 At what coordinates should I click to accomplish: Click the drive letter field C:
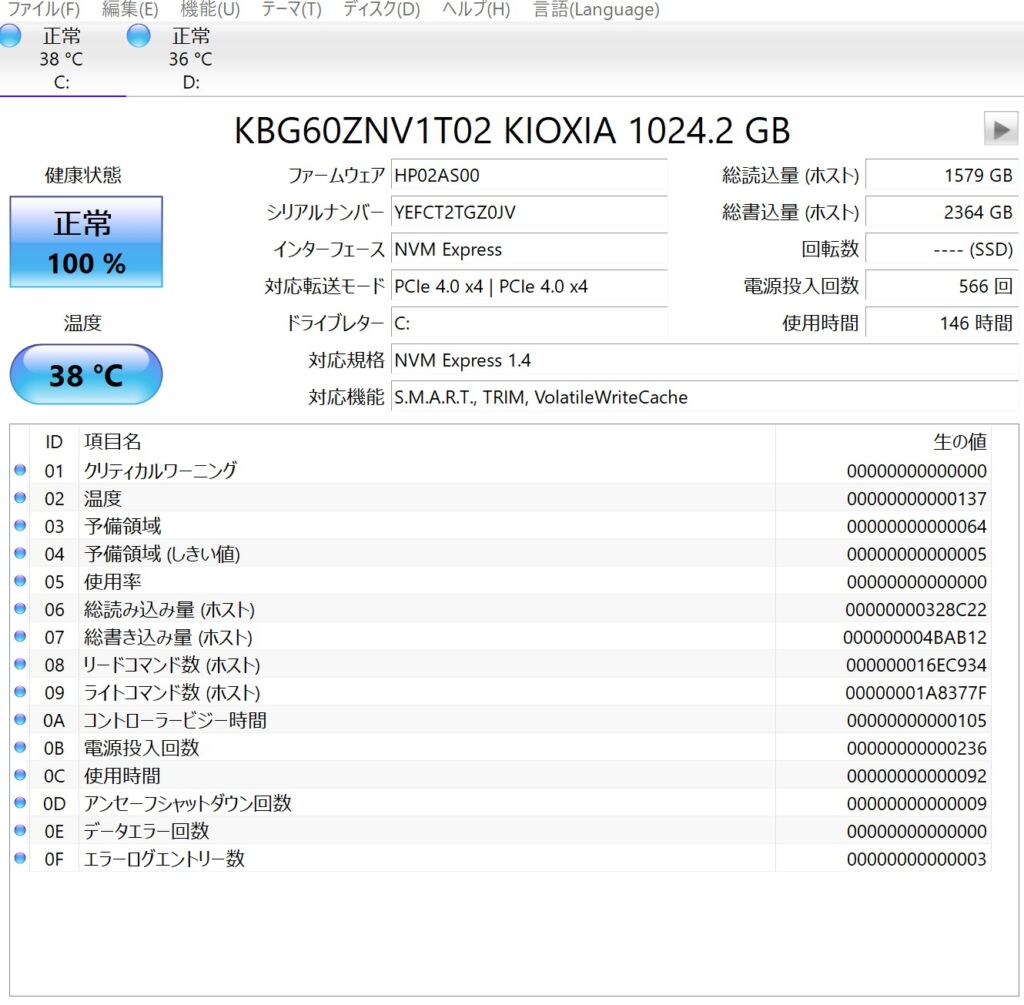(529, 323)
